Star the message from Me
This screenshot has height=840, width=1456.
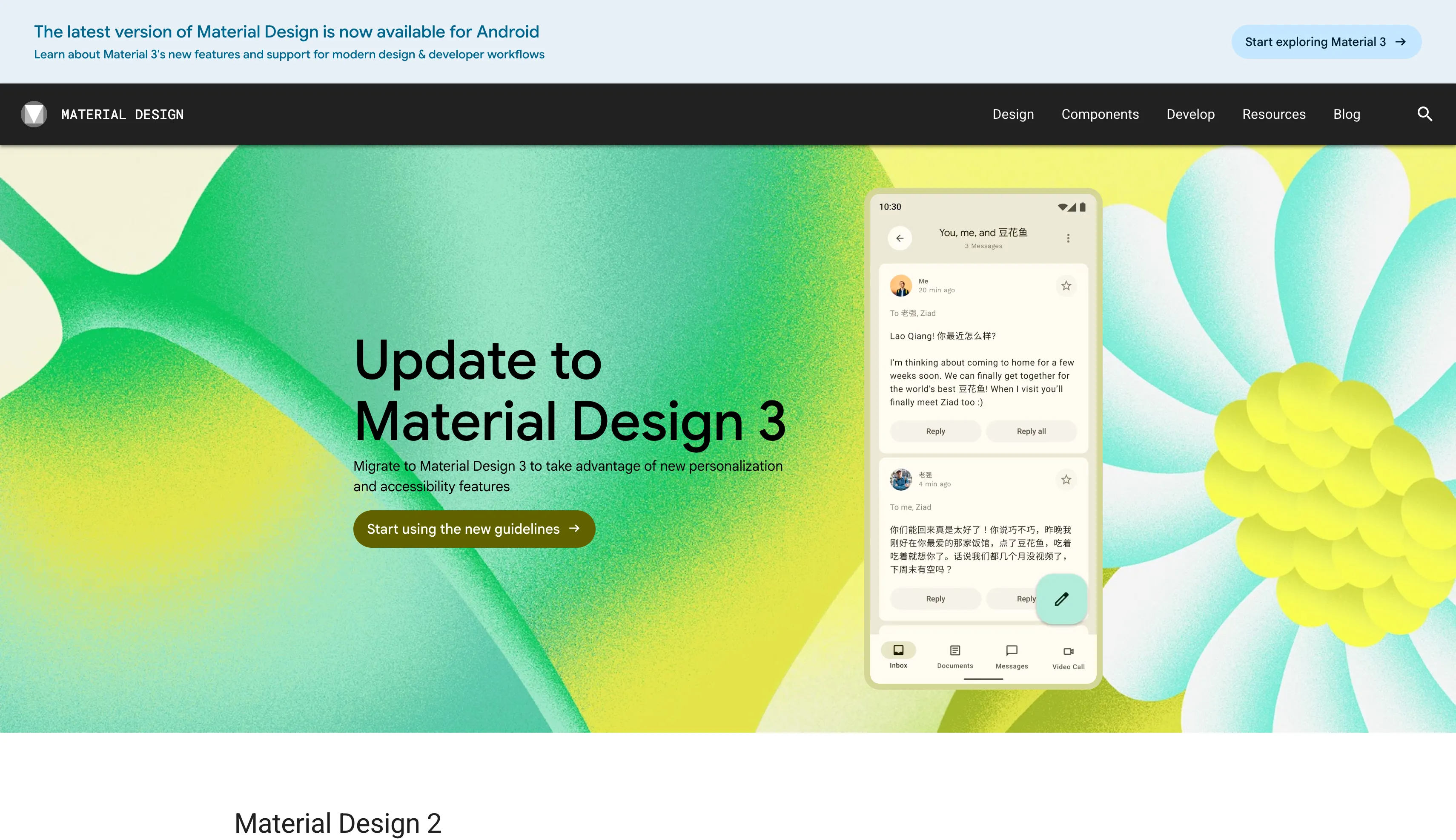pyautogui.click(x=1066, y=285)
